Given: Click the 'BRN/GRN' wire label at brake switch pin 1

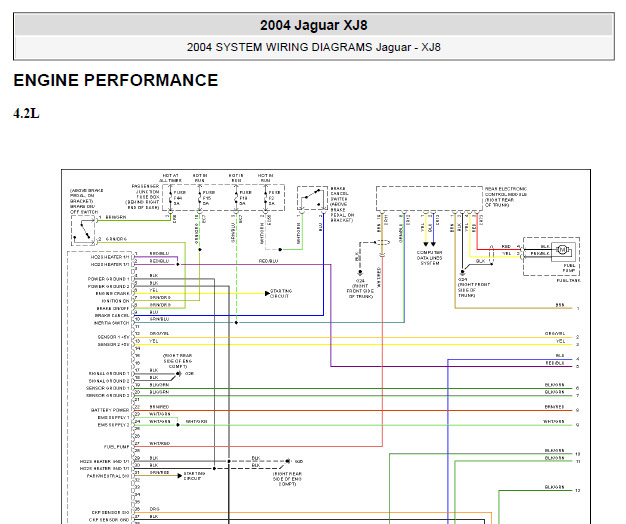Looking at the screenshot, I should click(116, 217).
